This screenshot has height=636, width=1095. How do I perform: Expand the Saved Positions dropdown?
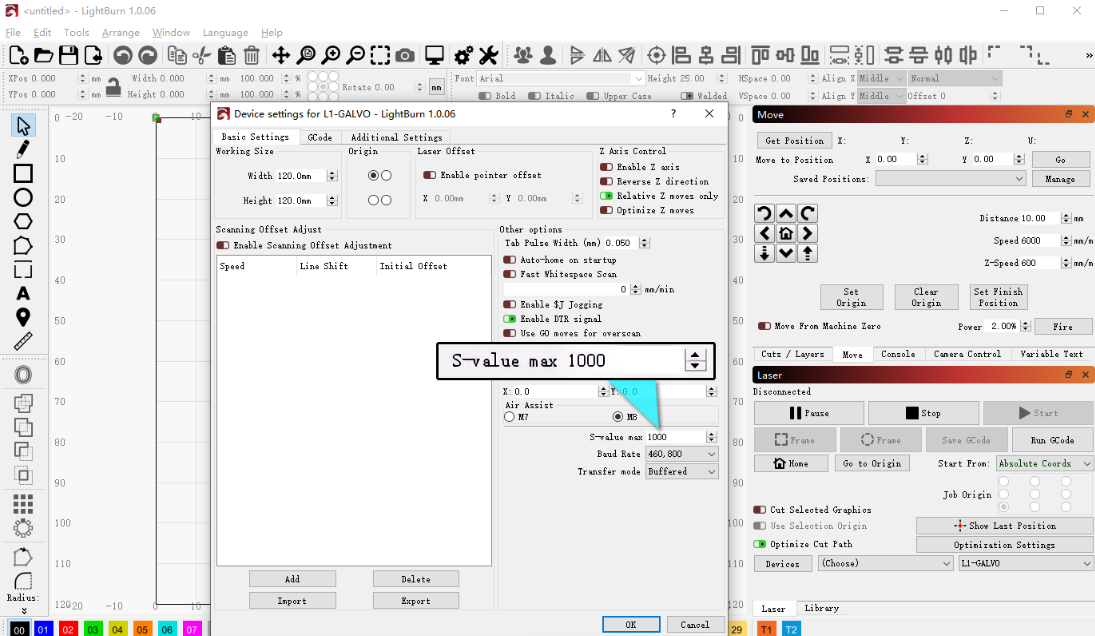coord(950,179)
